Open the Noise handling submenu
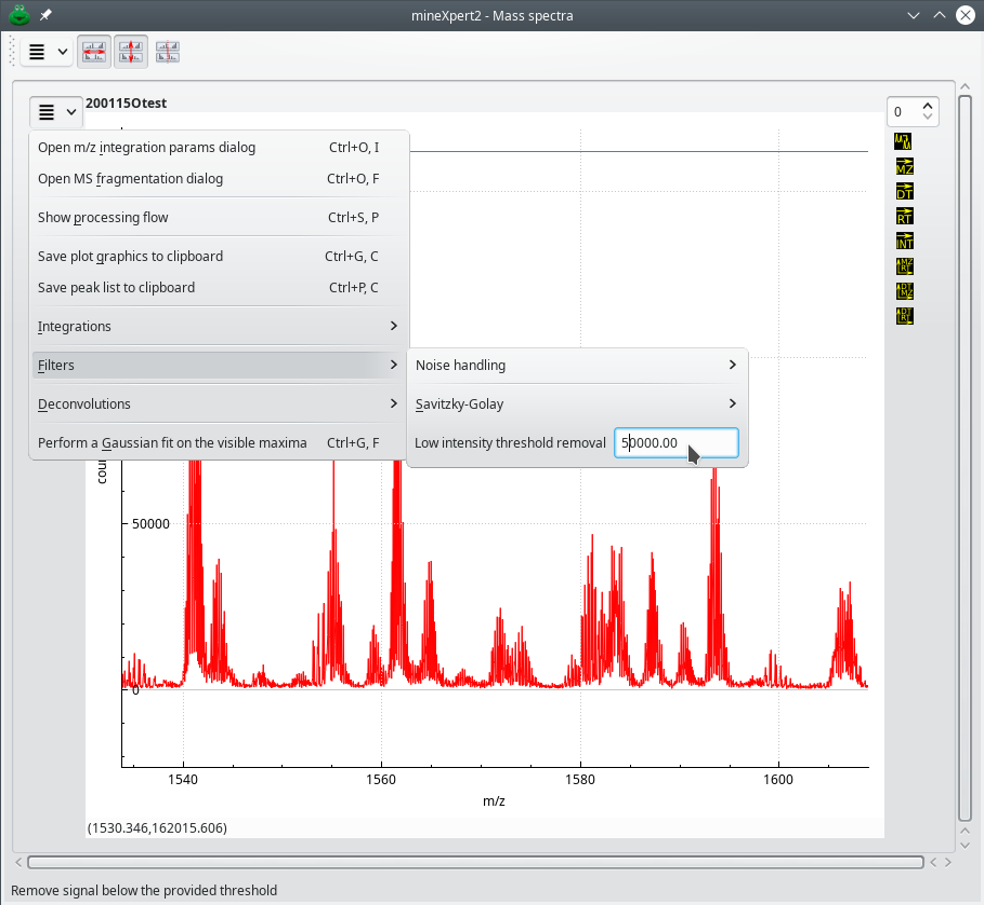Viewport: 984px width, 905px height. tap(576, 365)
